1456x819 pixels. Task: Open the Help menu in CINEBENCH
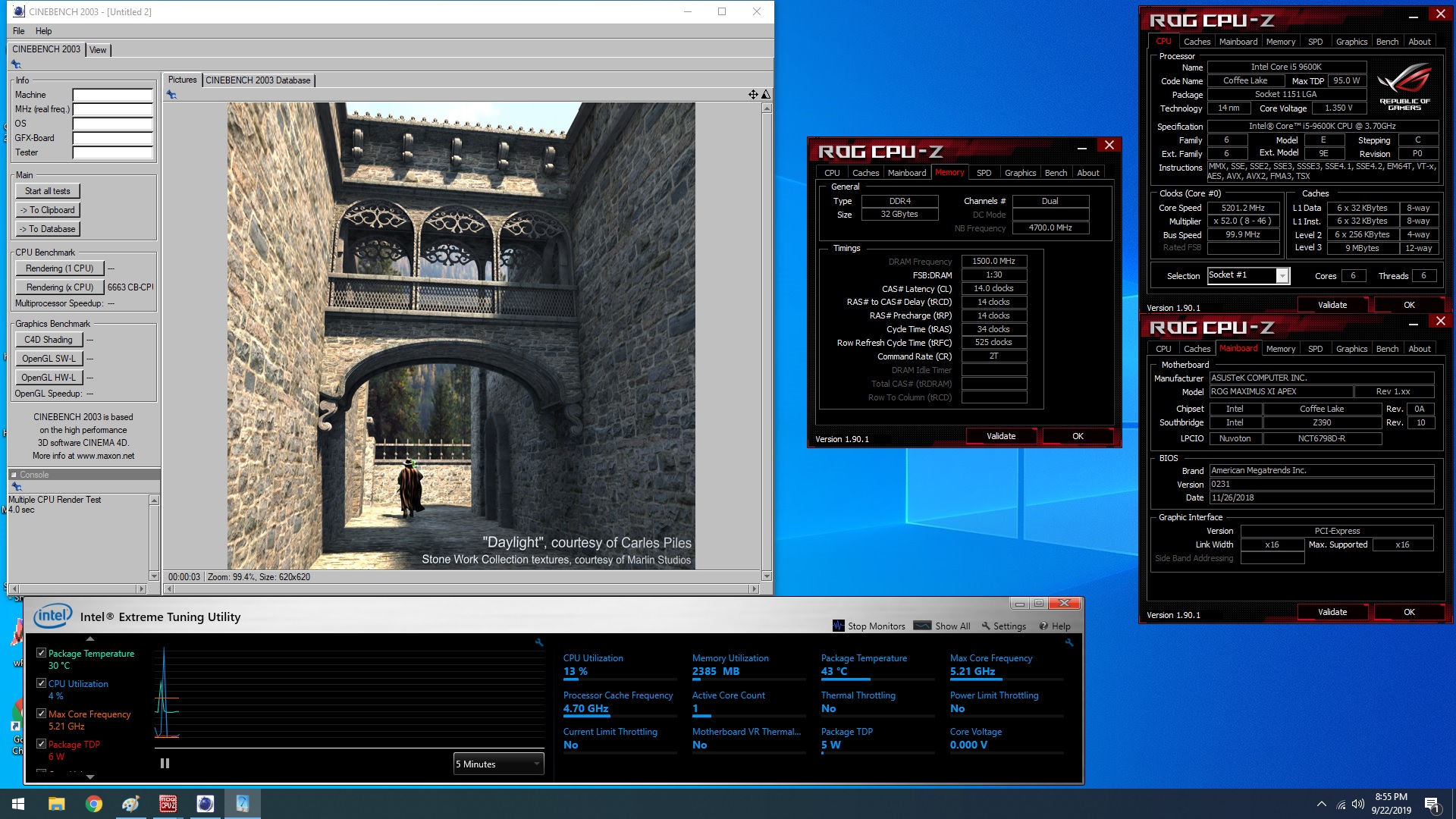(x=43, y=31)
